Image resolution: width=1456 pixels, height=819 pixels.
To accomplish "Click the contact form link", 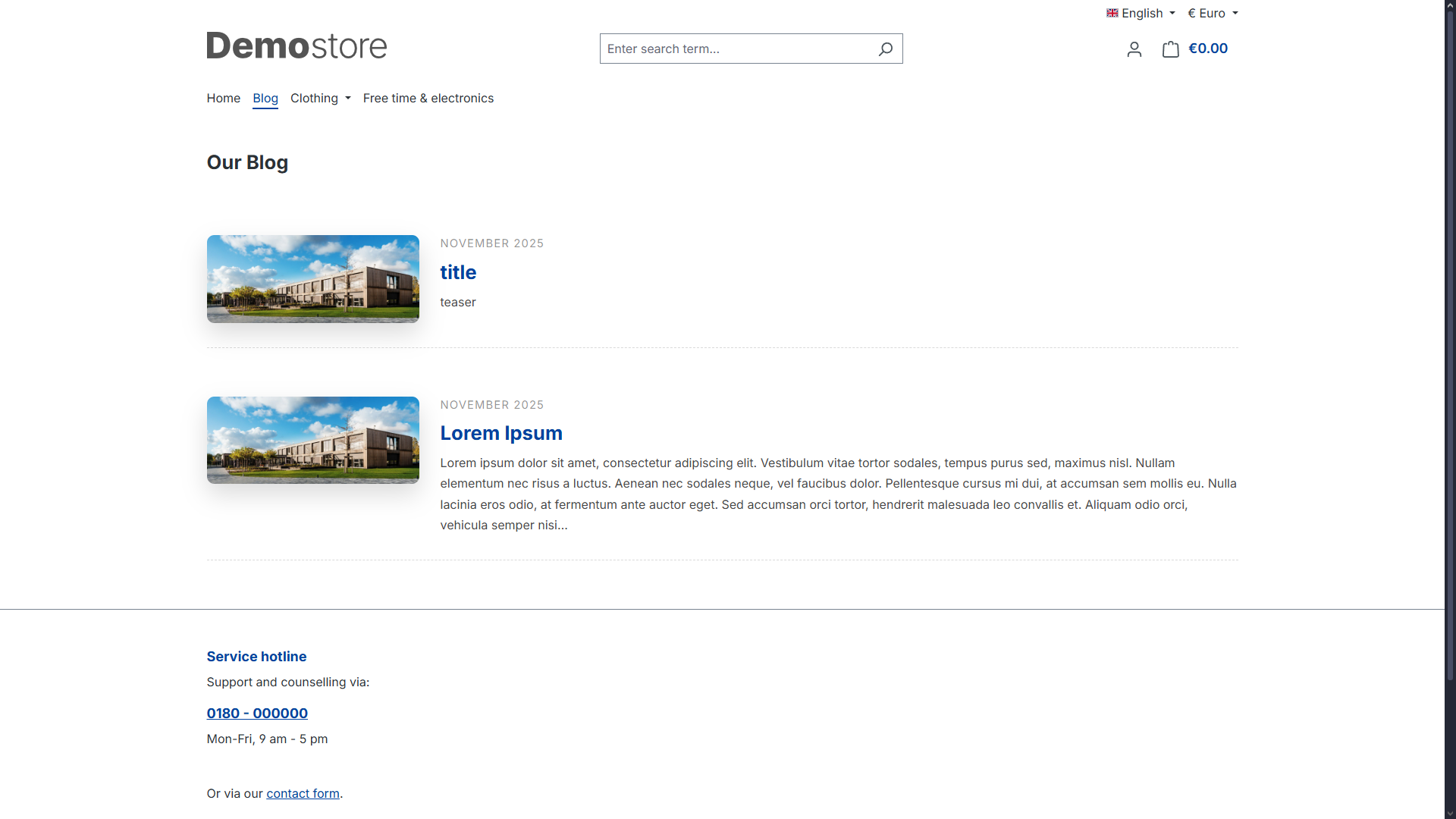I will [303, 793].
